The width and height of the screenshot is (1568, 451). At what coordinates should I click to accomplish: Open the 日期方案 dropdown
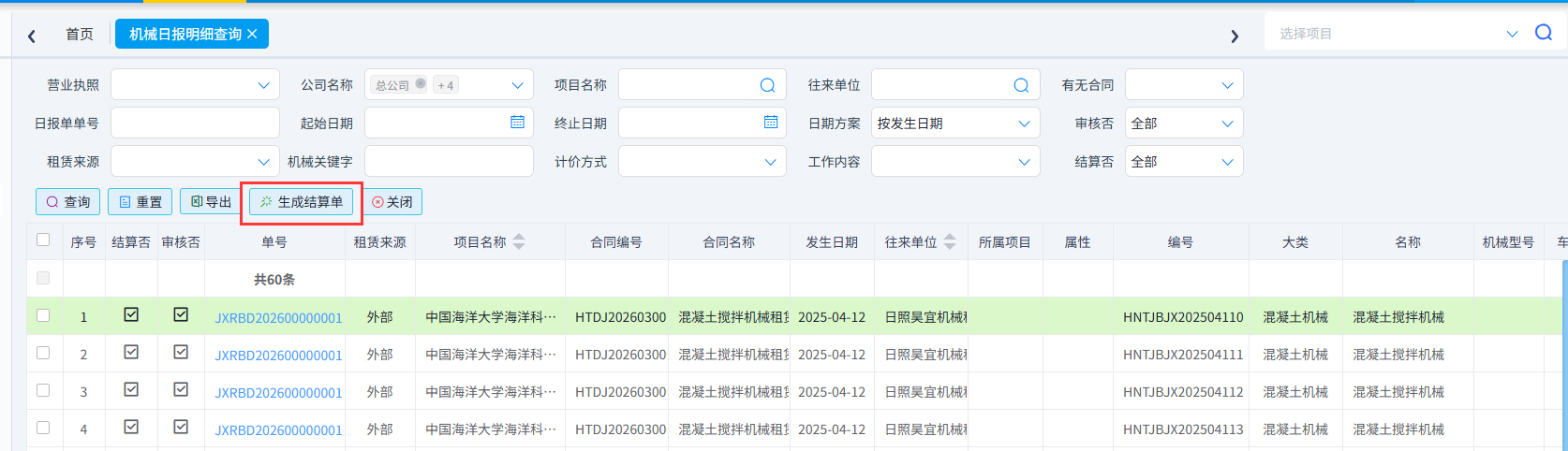tap(955, 123)
